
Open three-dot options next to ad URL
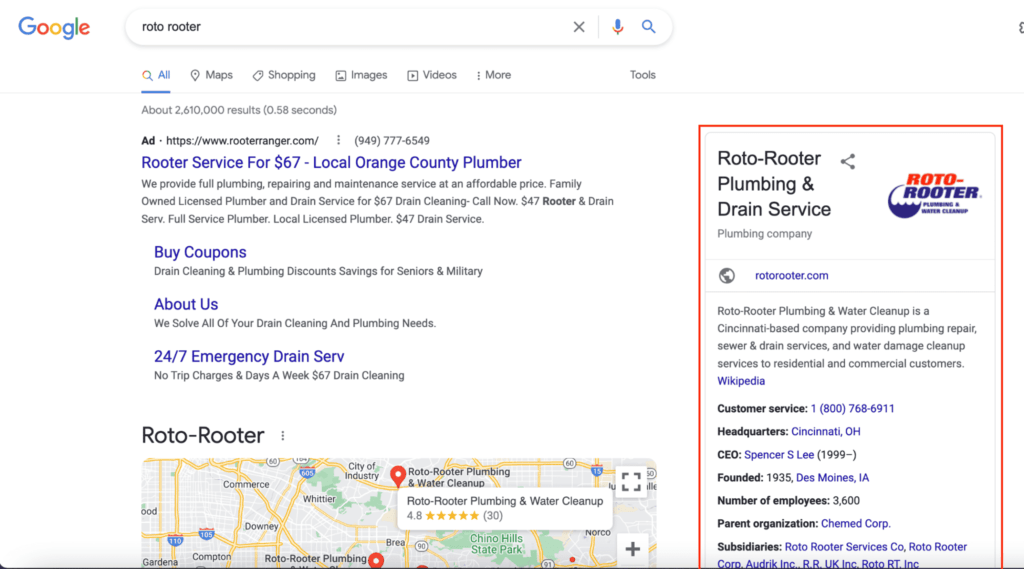(x=338, y=140)
